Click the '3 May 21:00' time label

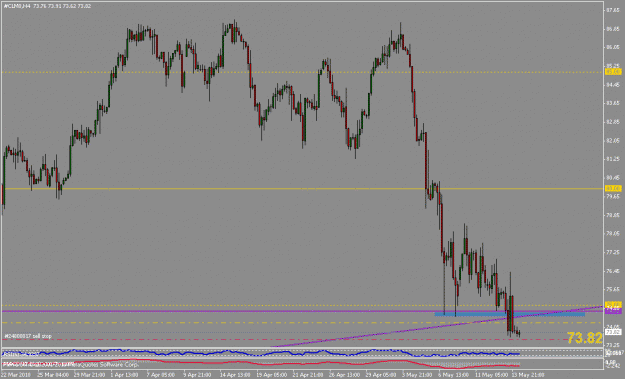pos(417,375)
